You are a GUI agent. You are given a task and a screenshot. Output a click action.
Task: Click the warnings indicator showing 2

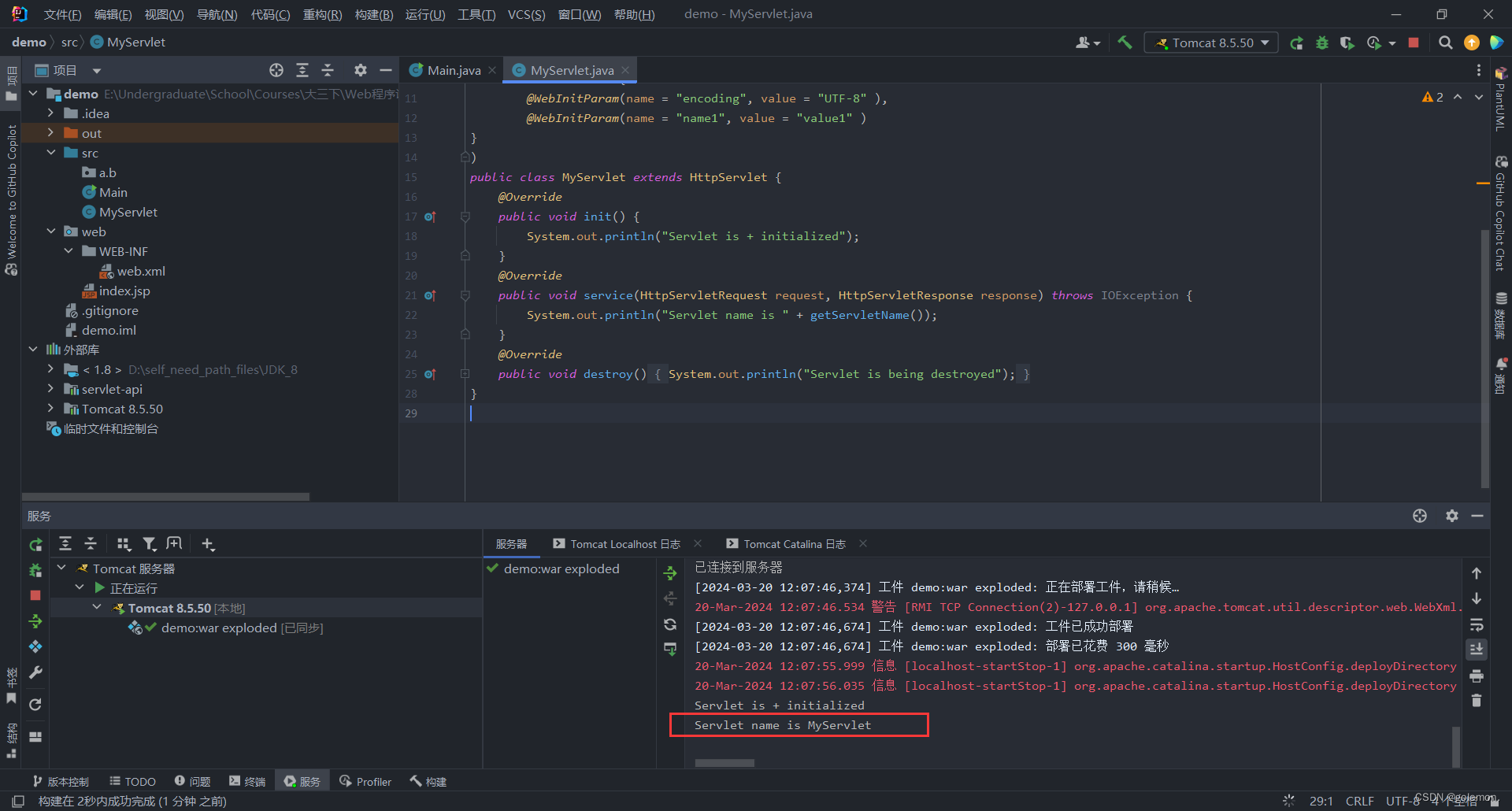(x=1432, y=97)
